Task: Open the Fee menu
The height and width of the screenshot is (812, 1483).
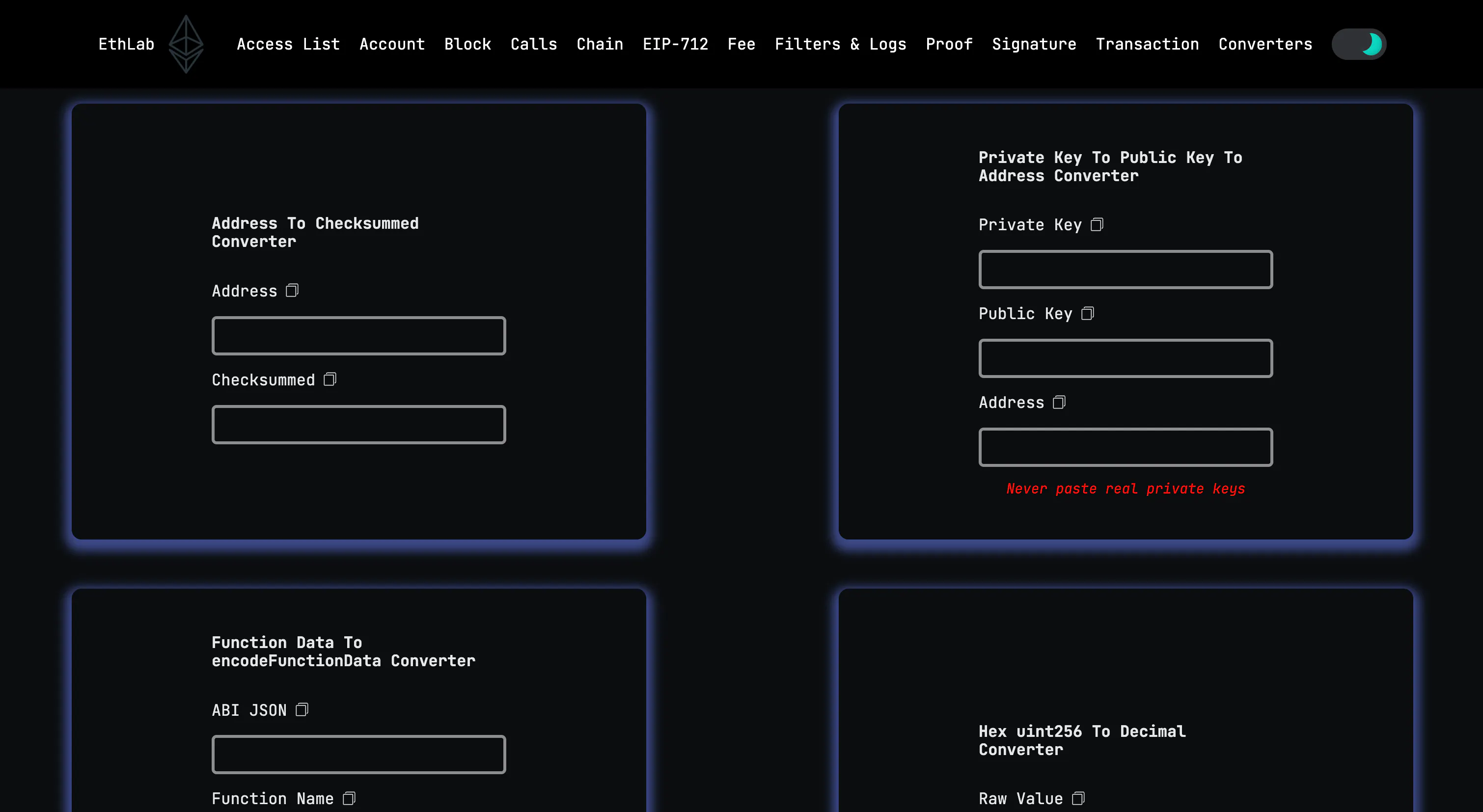Action: click(741, 44)
